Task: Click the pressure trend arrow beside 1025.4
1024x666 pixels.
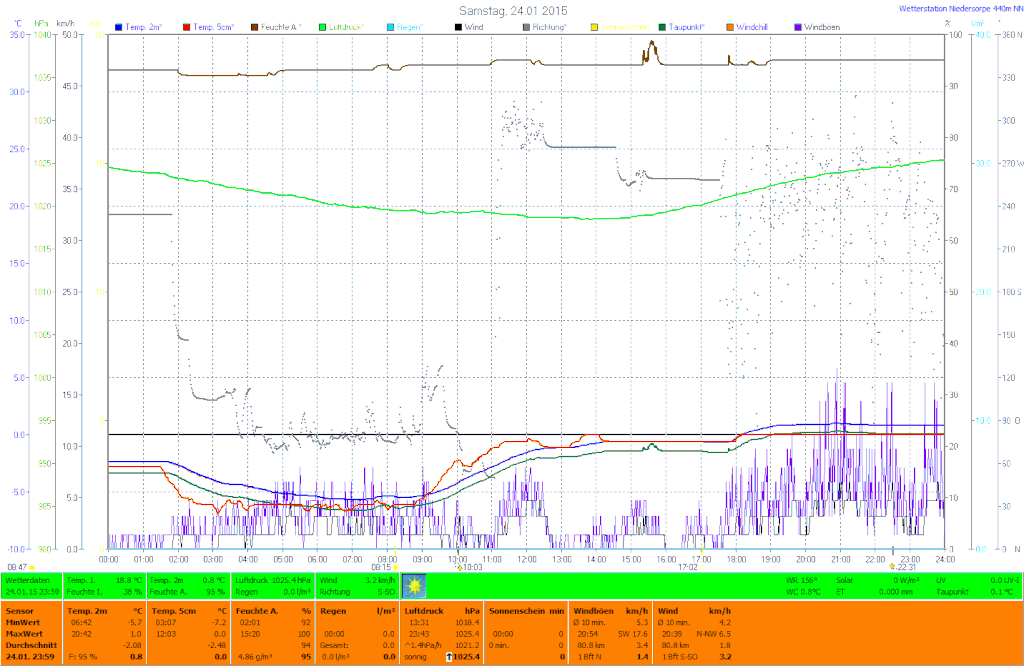Action: click(x=449, y=657)
